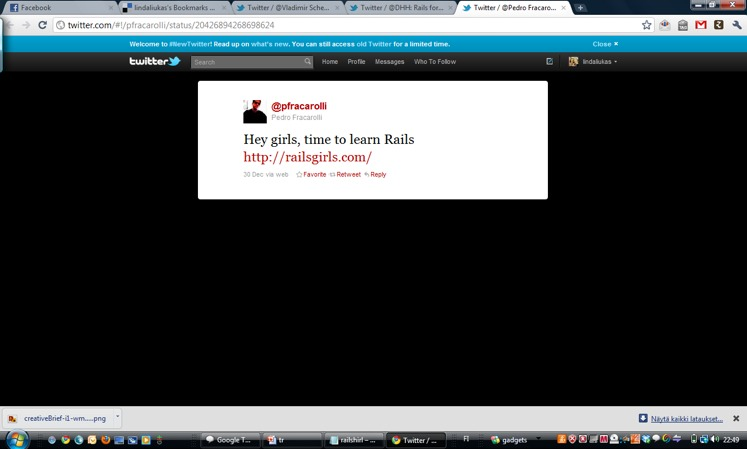Click the FI language indicator
The height and width of the screenshot is (449, 747).
466,439
